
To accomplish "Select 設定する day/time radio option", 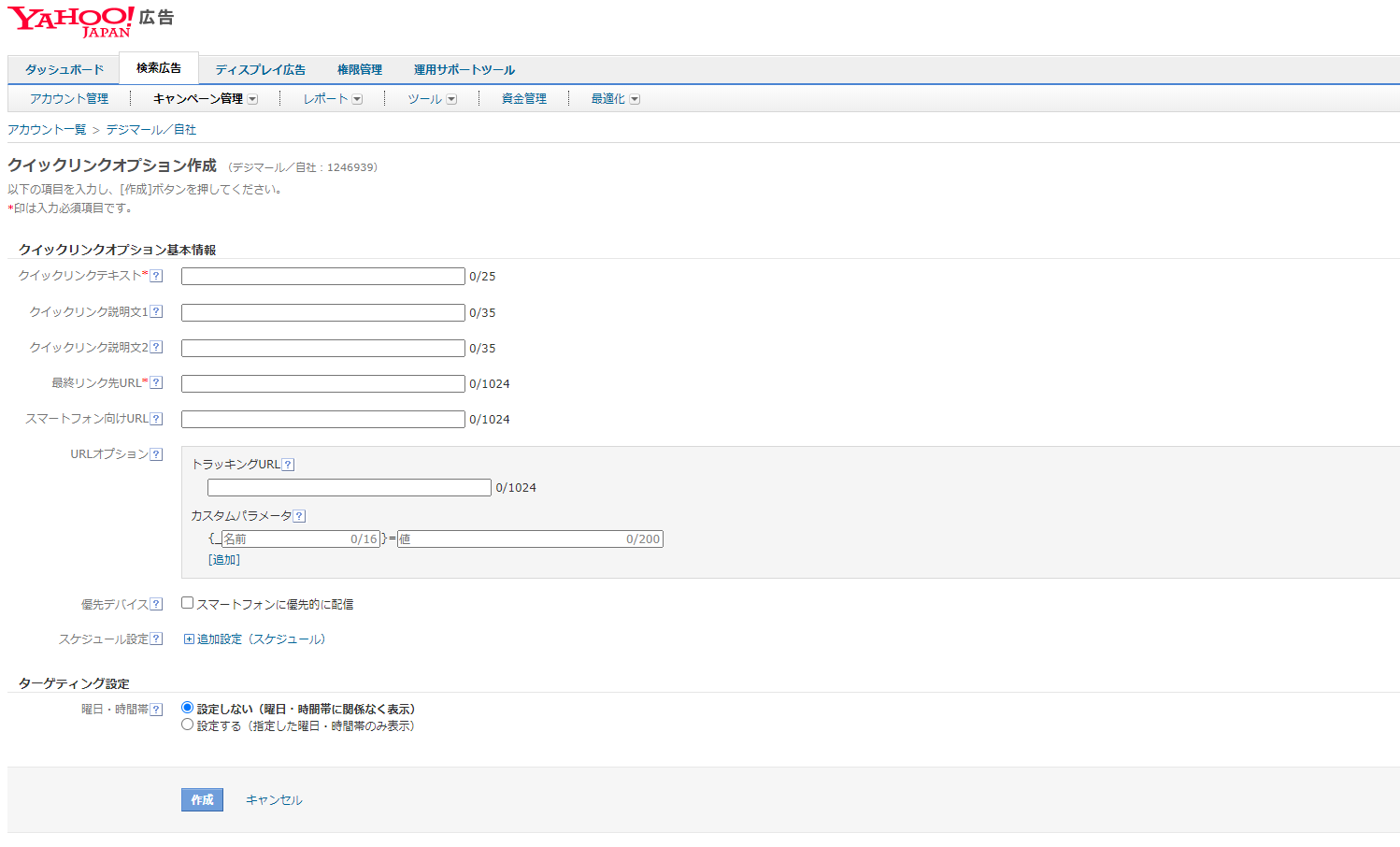I will 187,725.
